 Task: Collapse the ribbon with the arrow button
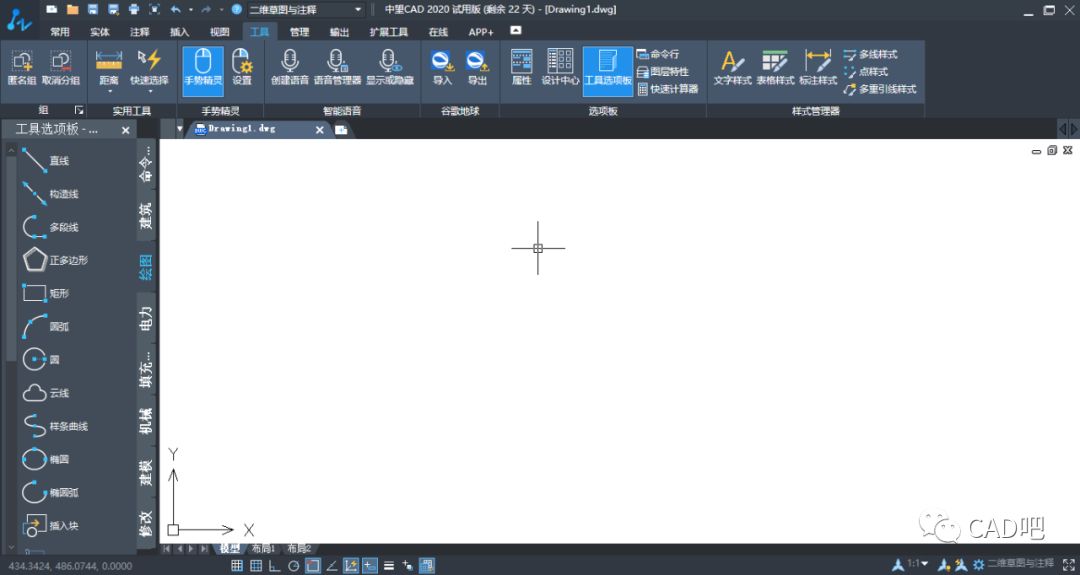[x=516, y=30]
